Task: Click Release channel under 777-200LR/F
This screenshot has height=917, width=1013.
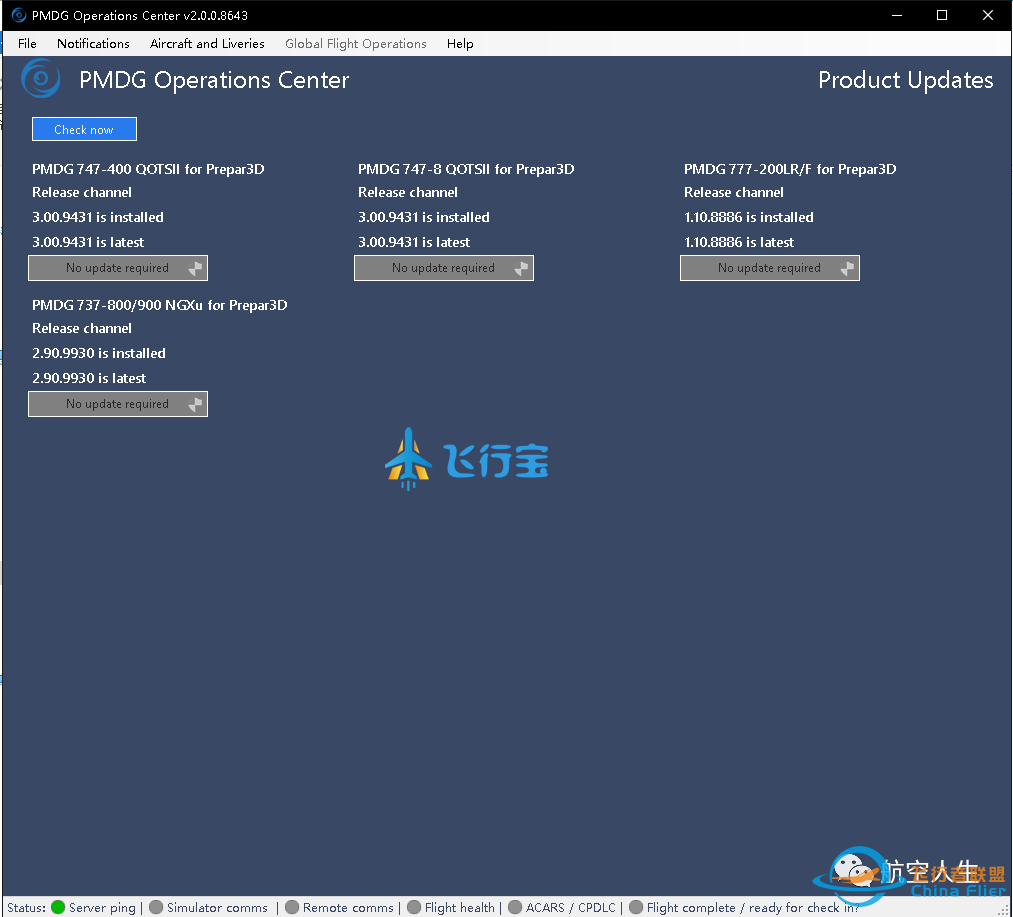Action: point(733,193)
